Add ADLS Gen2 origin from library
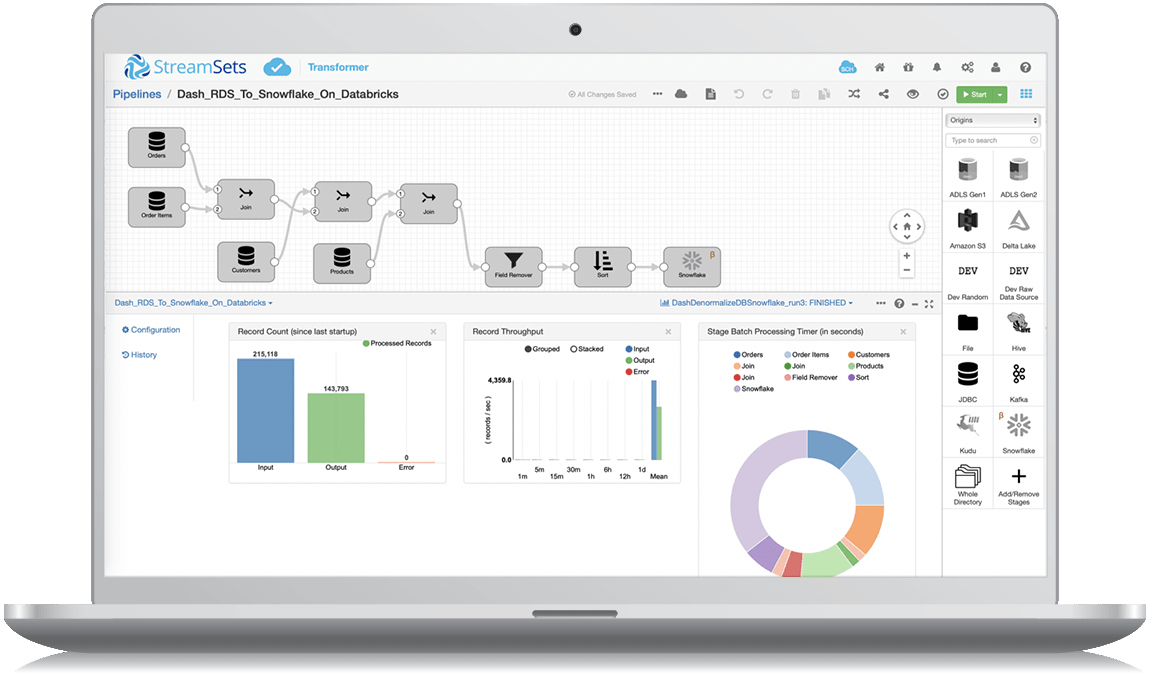Viewport: 1150px width, 680px height. [x=1019, y=177]
